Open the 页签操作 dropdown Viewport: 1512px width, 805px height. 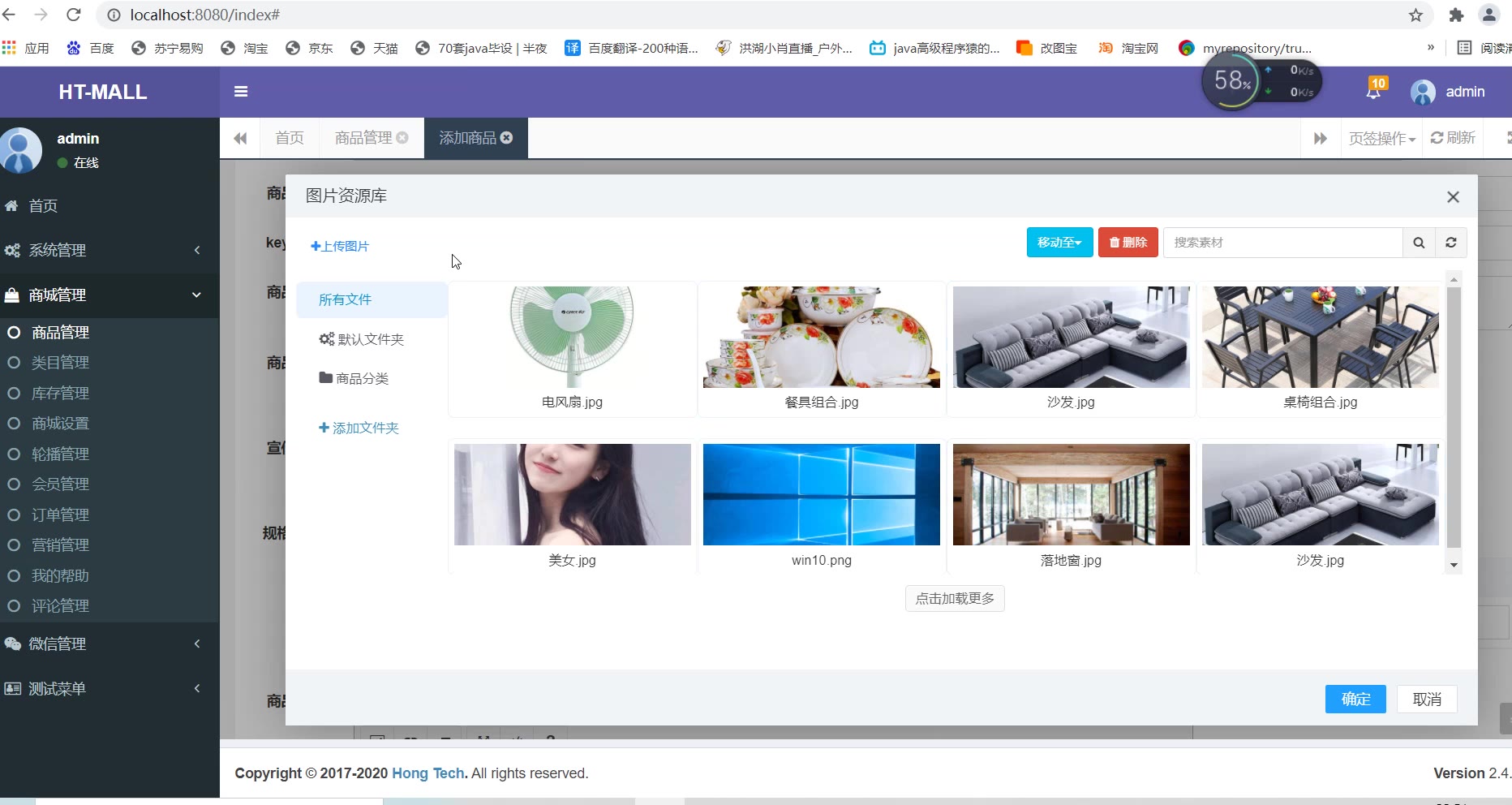point(1381,138)
